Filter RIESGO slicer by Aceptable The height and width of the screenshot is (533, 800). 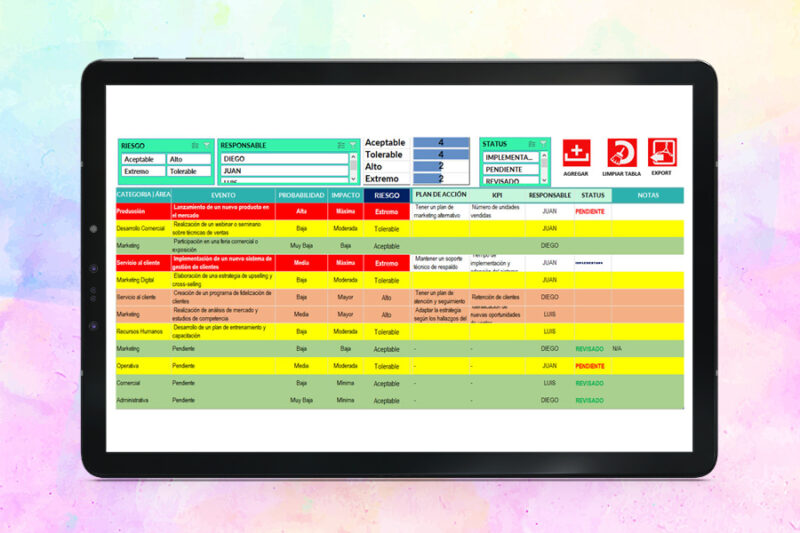pyautogui.click(x=143, y=159)
